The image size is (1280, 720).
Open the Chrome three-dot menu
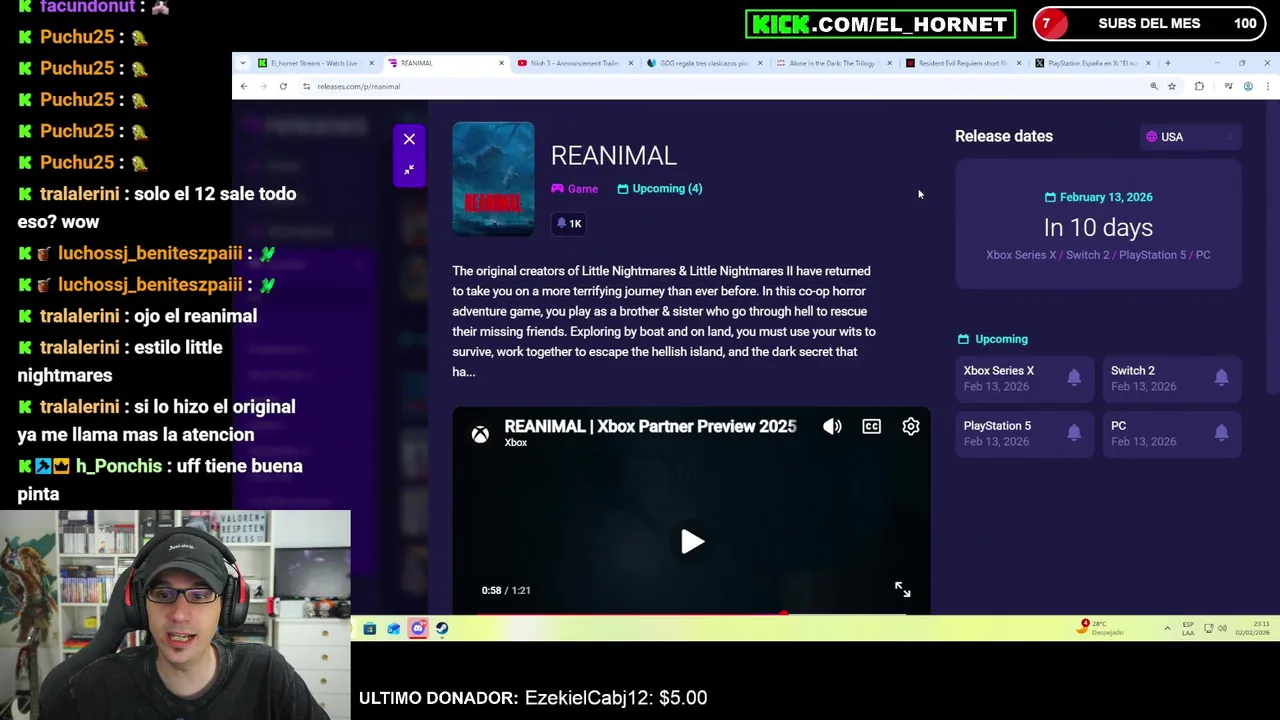(1267, 87)
